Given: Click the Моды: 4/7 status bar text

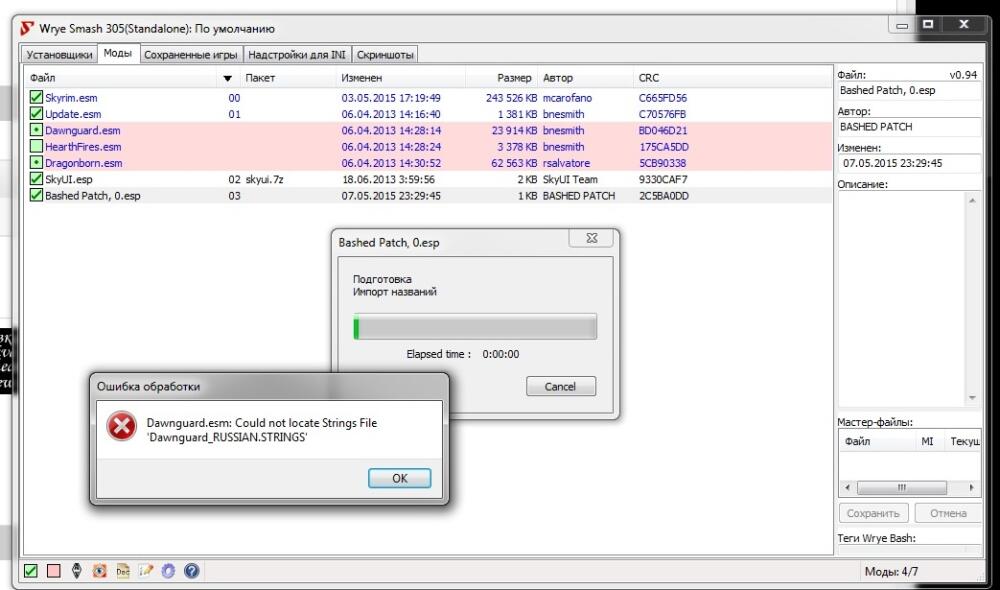Looking at the screenshot, I should pos(891,572).
